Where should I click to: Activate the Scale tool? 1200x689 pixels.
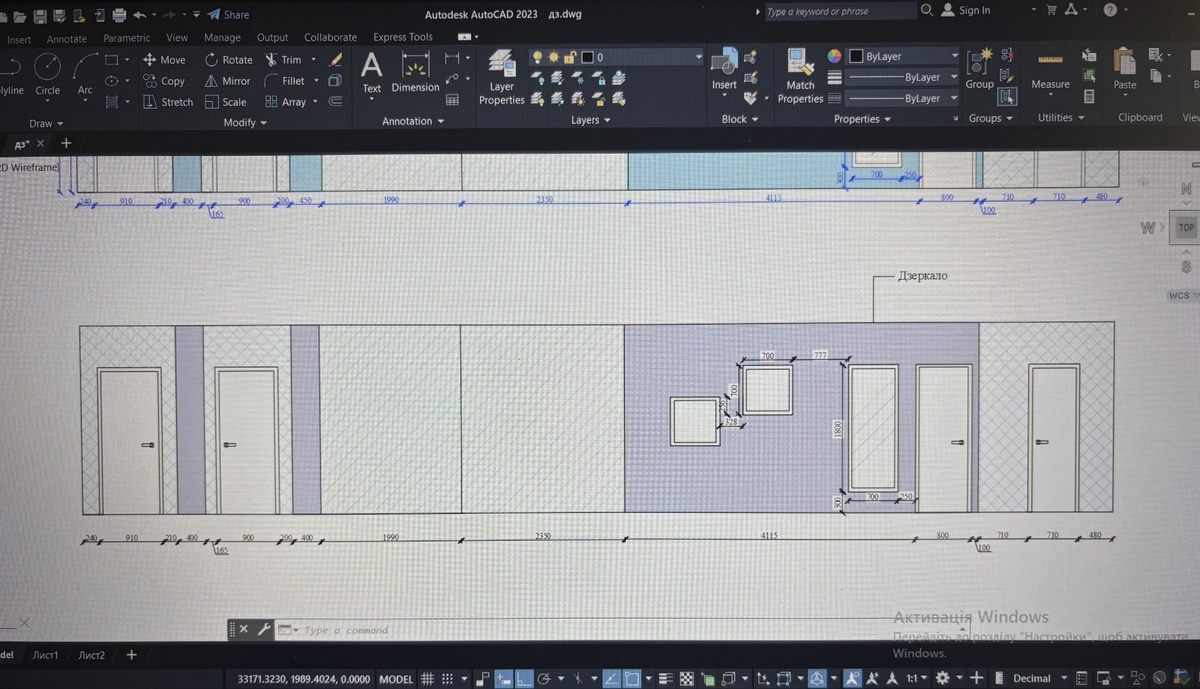[x=226, y=102]
